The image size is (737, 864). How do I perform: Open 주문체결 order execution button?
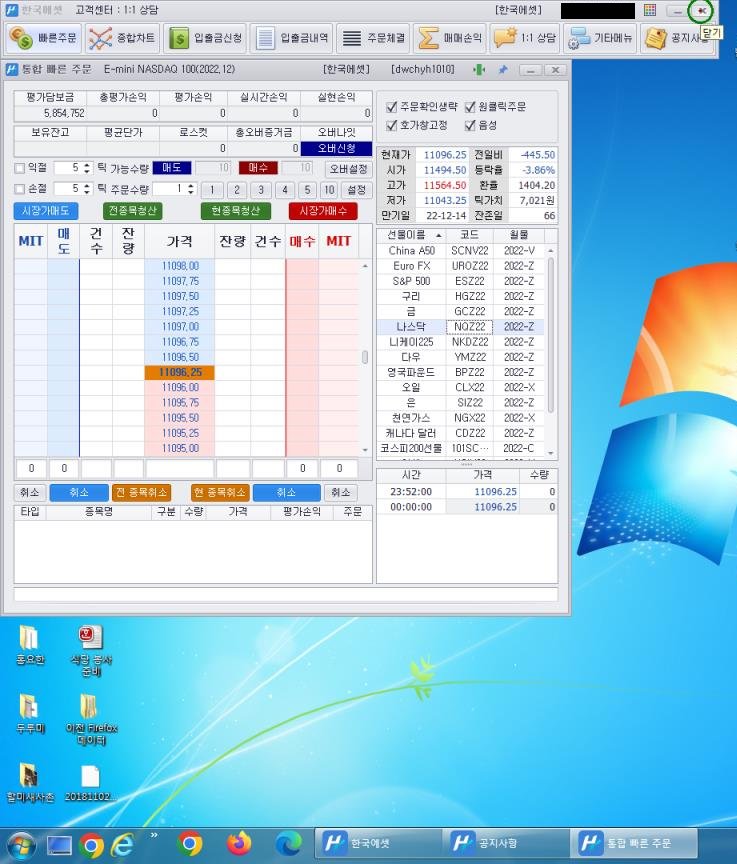pyautogui.click(x=373, y=38)
